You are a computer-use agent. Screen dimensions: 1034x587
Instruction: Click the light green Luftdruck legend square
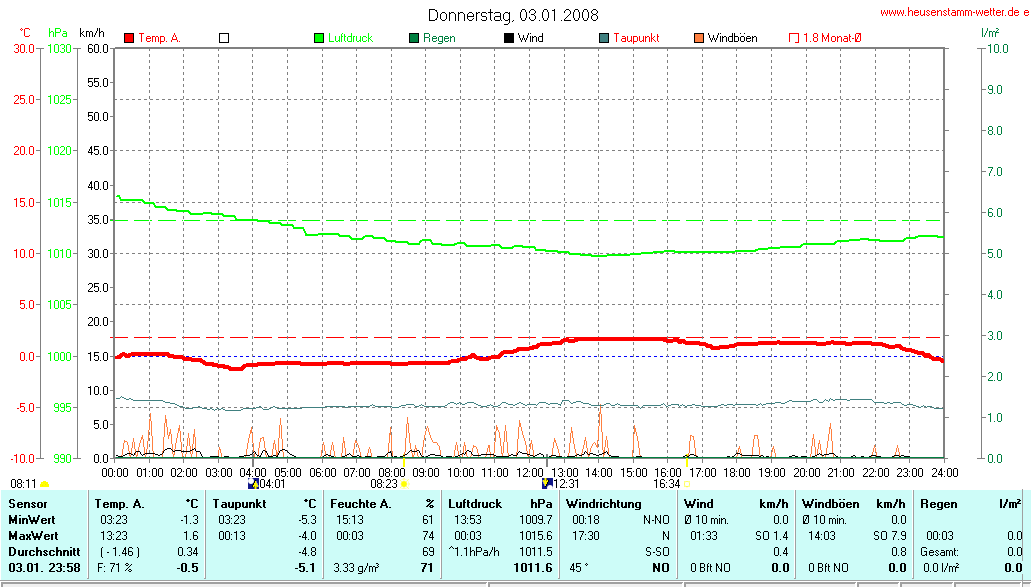click(319, 38)
